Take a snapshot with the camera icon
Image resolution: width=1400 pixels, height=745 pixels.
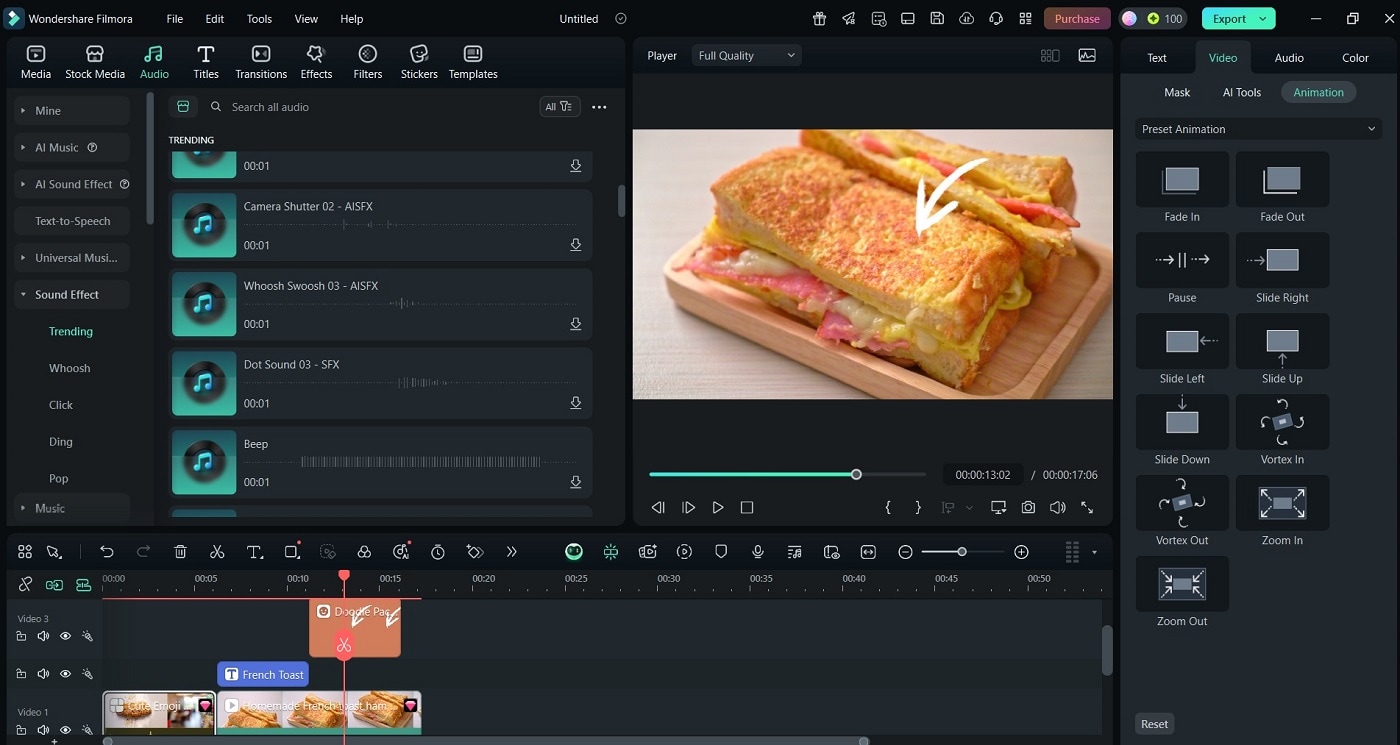pyautogui.click(x=1028, y=508)
